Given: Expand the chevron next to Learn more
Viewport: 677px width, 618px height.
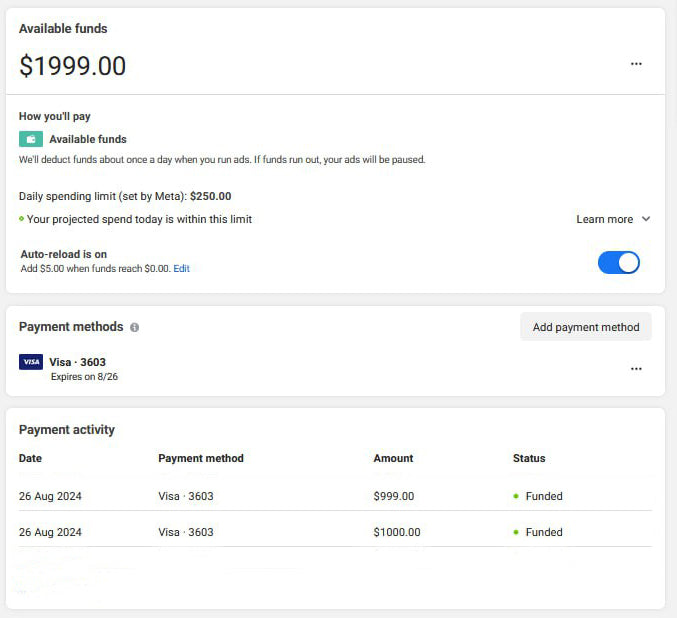Looking at the screenshot, I should (646, 219).
